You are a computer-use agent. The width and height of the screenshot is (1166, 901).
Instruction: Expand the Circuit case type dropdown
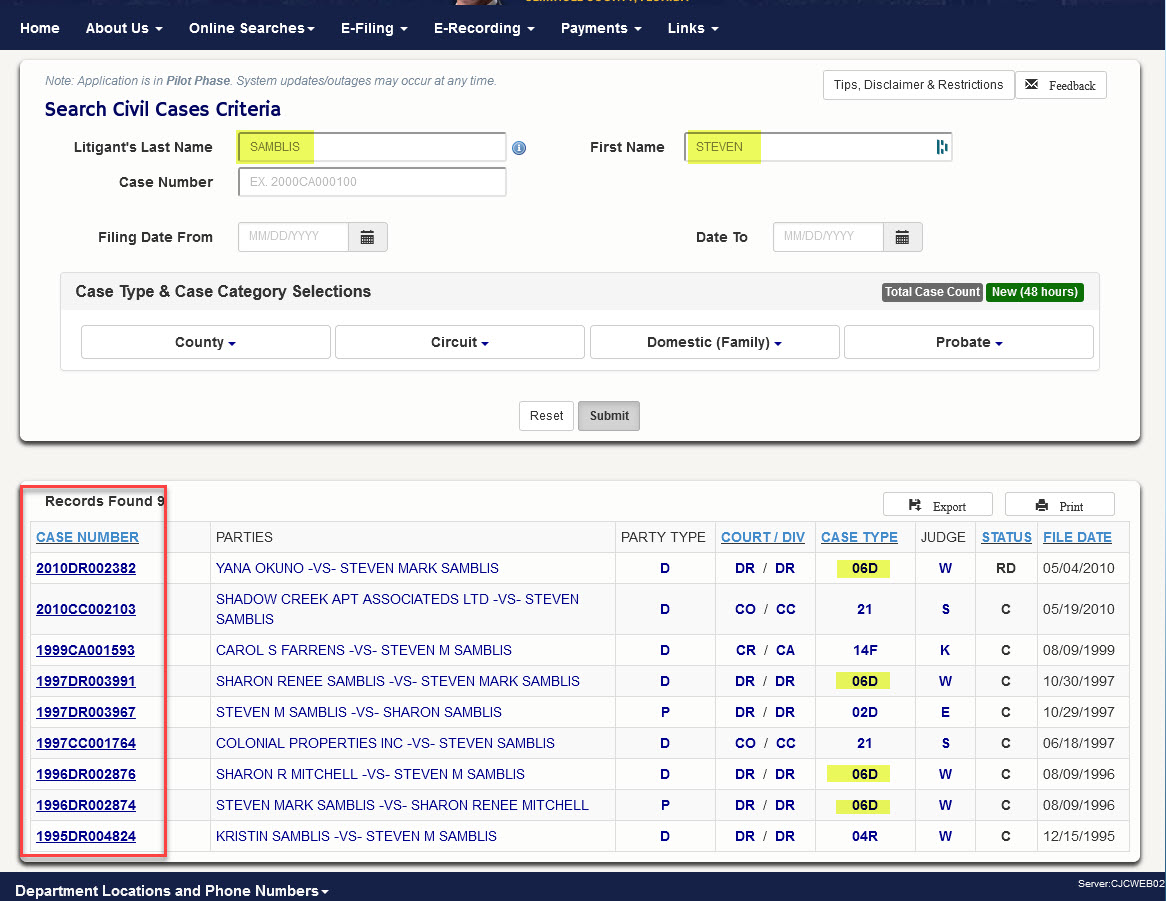point(459,342)
